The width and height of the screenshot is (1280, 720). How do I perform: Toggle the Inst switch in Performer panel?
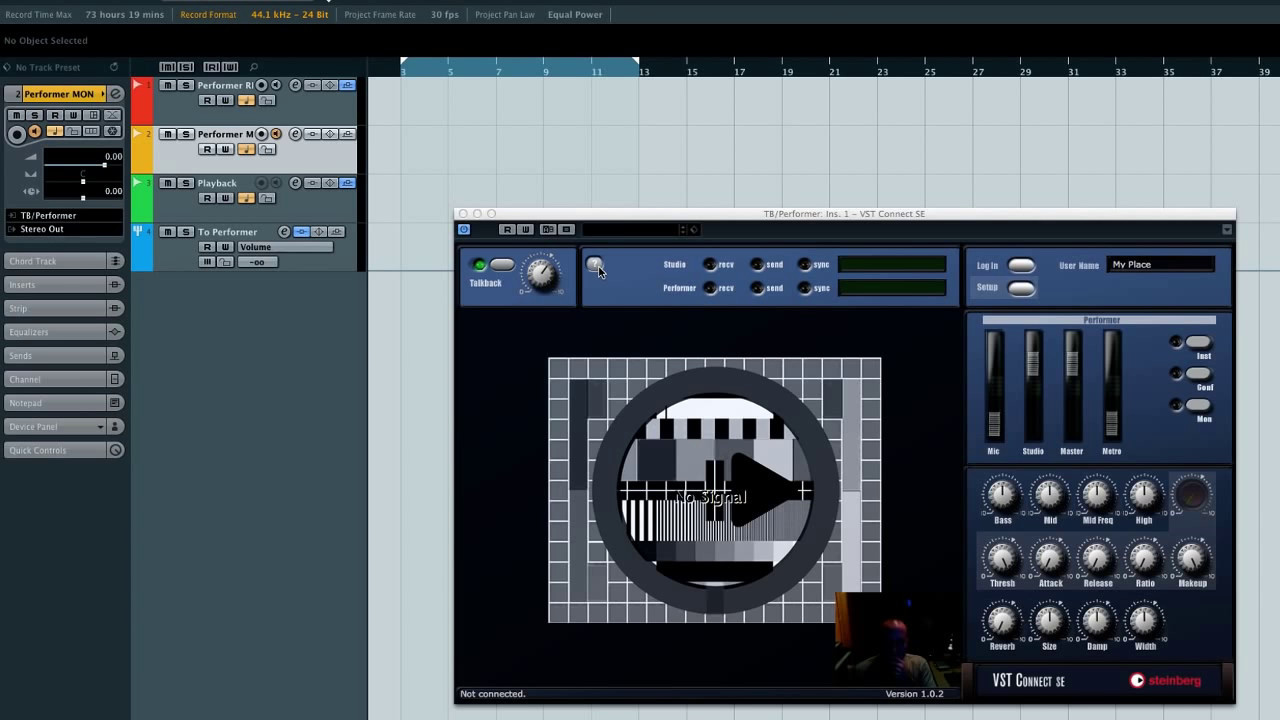click(1198, 342)
